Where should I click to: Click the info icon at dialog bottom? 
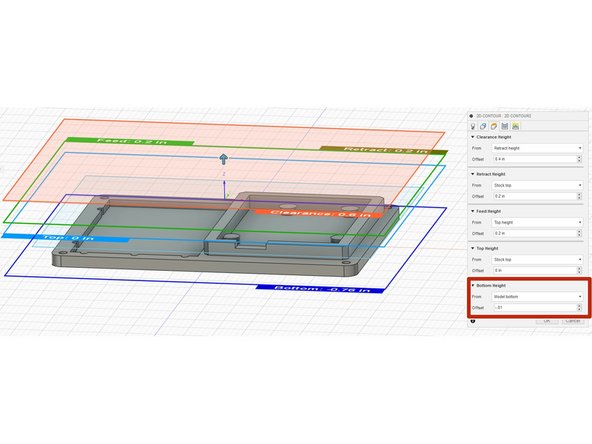click(x=473, y=321)
